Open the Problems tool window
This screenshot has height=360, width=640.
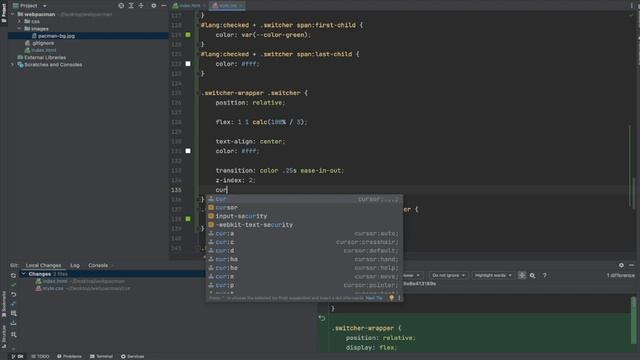pyautogui.click(x=69, y=356)
